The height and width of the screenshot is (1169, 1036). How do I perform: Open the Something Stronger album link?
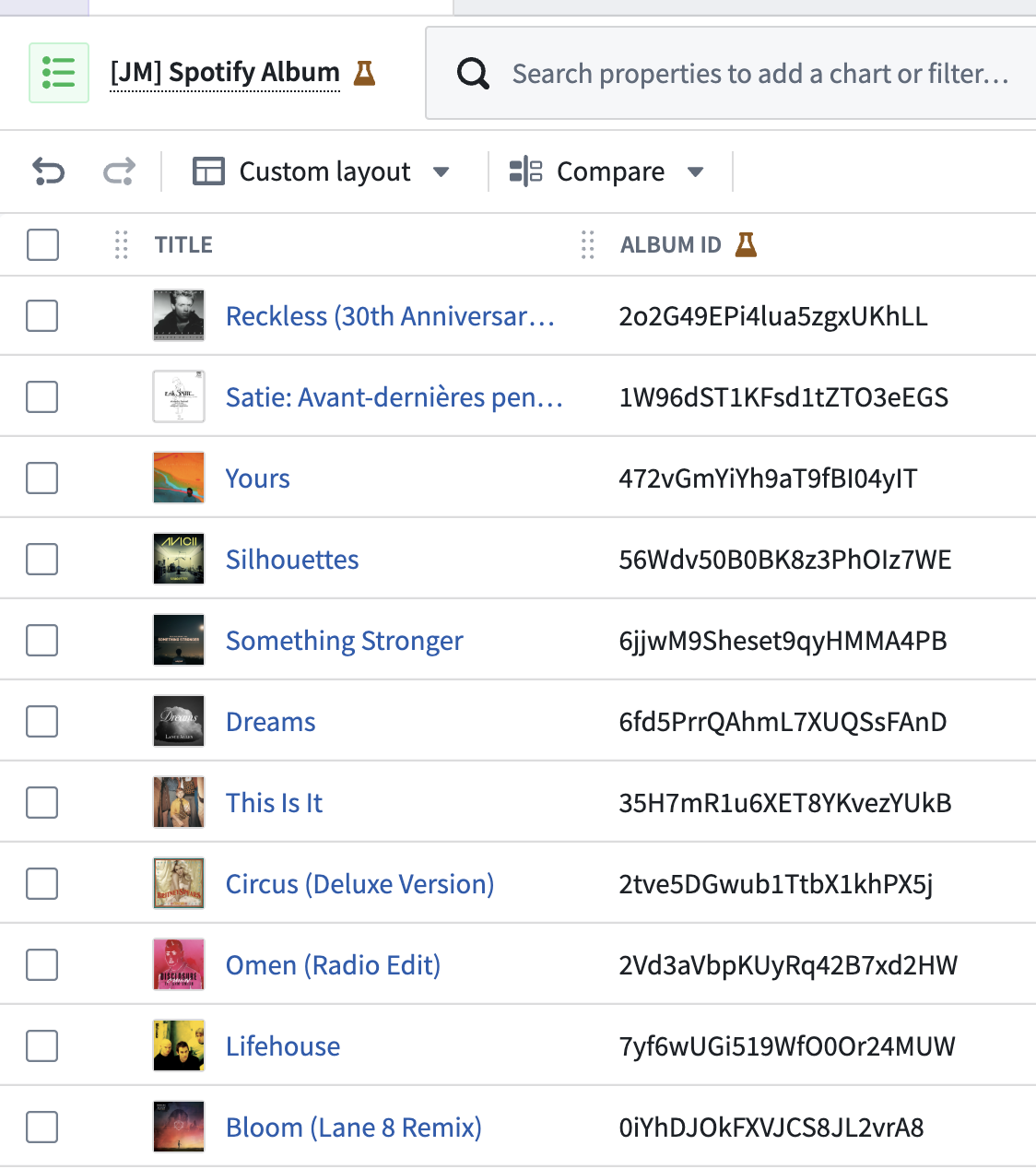[x=344, y=641]
